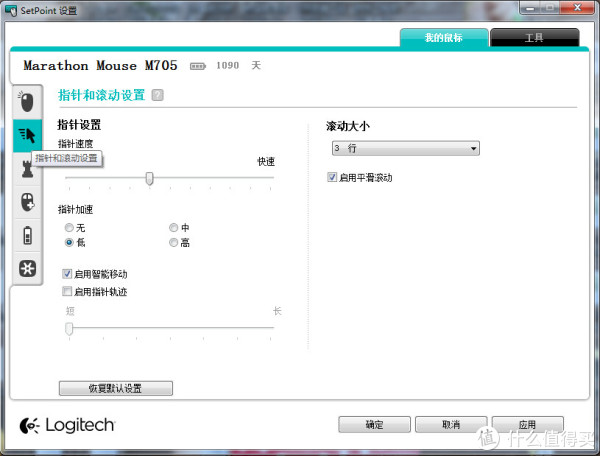Enable the 启用指针轨迹 checkbox

tap(67, 292)
